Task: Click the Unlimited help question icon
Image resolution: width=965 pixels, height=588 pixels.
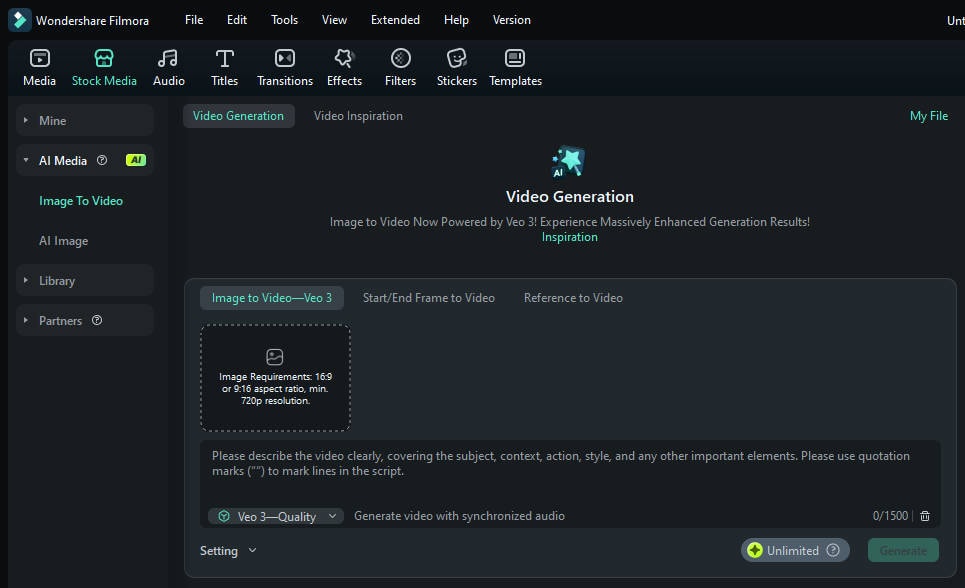Action: click(833, 550)
